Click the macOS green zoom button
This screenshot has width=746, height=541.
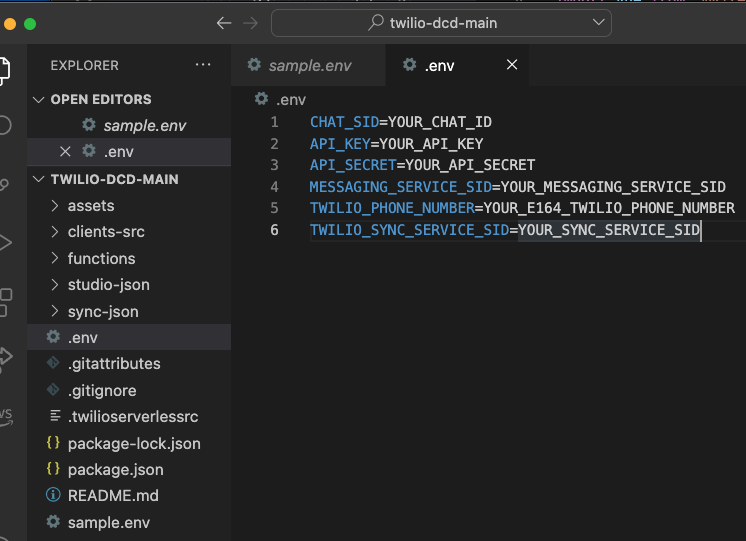point(30,24)
